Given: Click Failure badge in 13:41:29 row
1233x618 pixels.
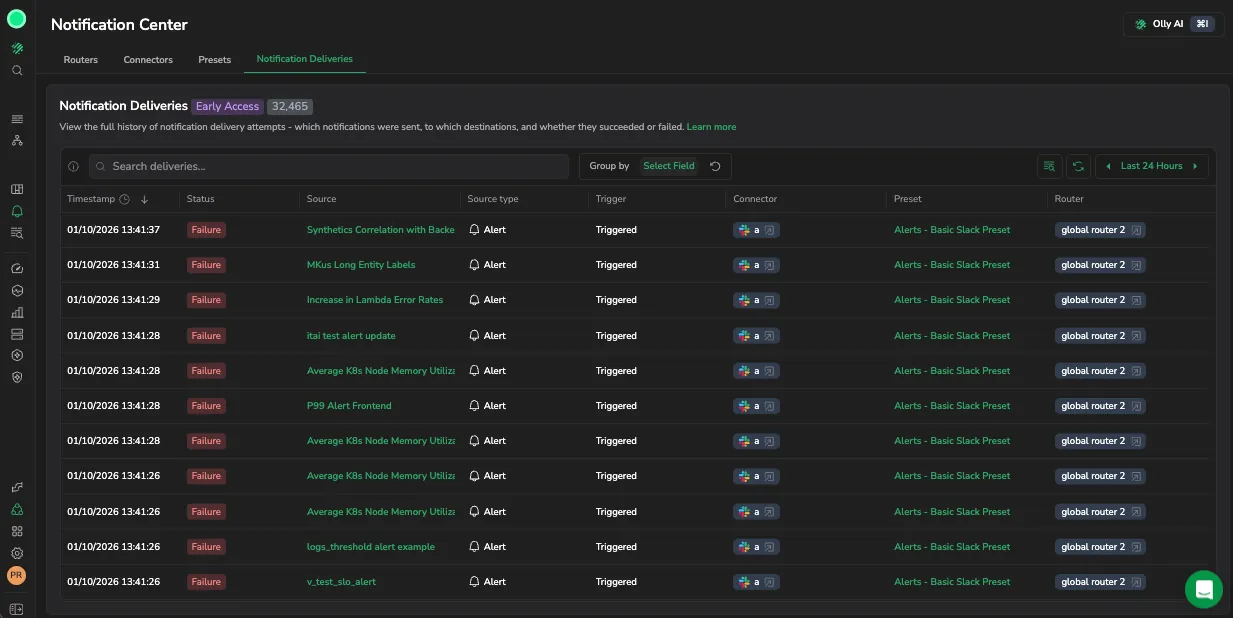Looking at the screenshot, I should pyautogui.click(x=206, y=300).
